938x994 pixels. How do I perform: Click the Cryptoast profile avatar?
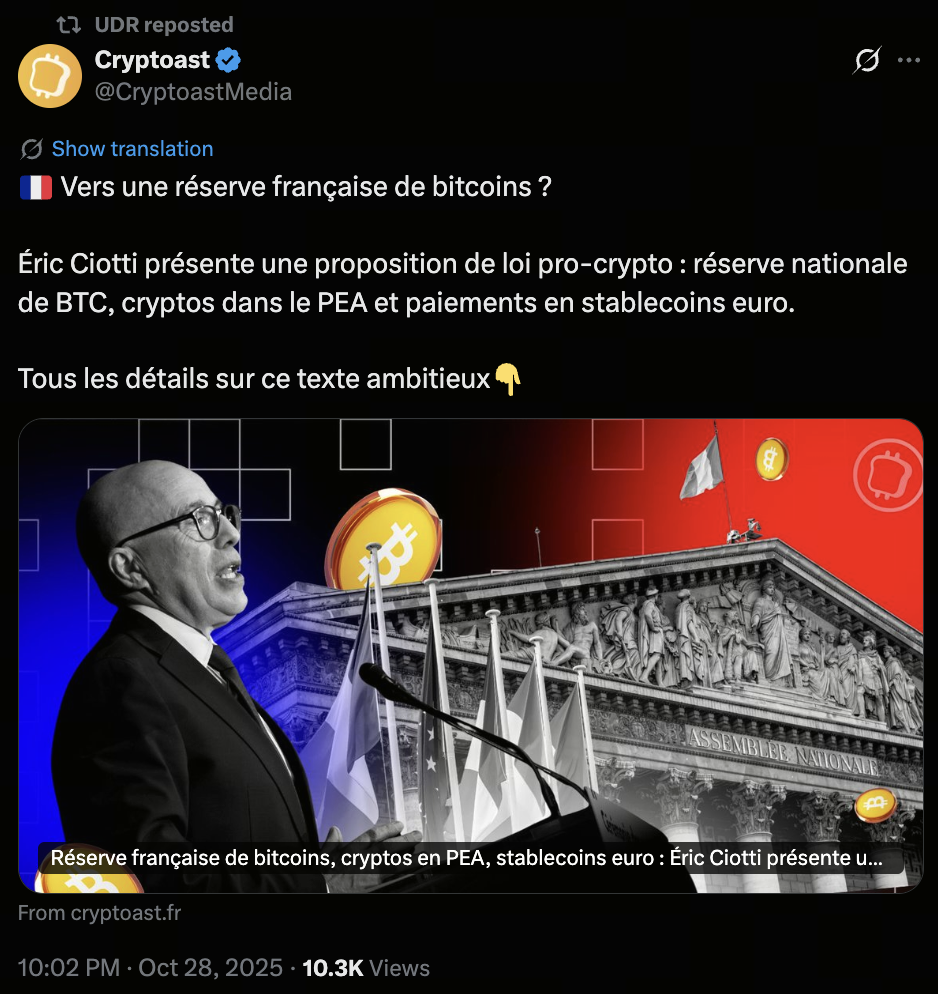[50, 76]
